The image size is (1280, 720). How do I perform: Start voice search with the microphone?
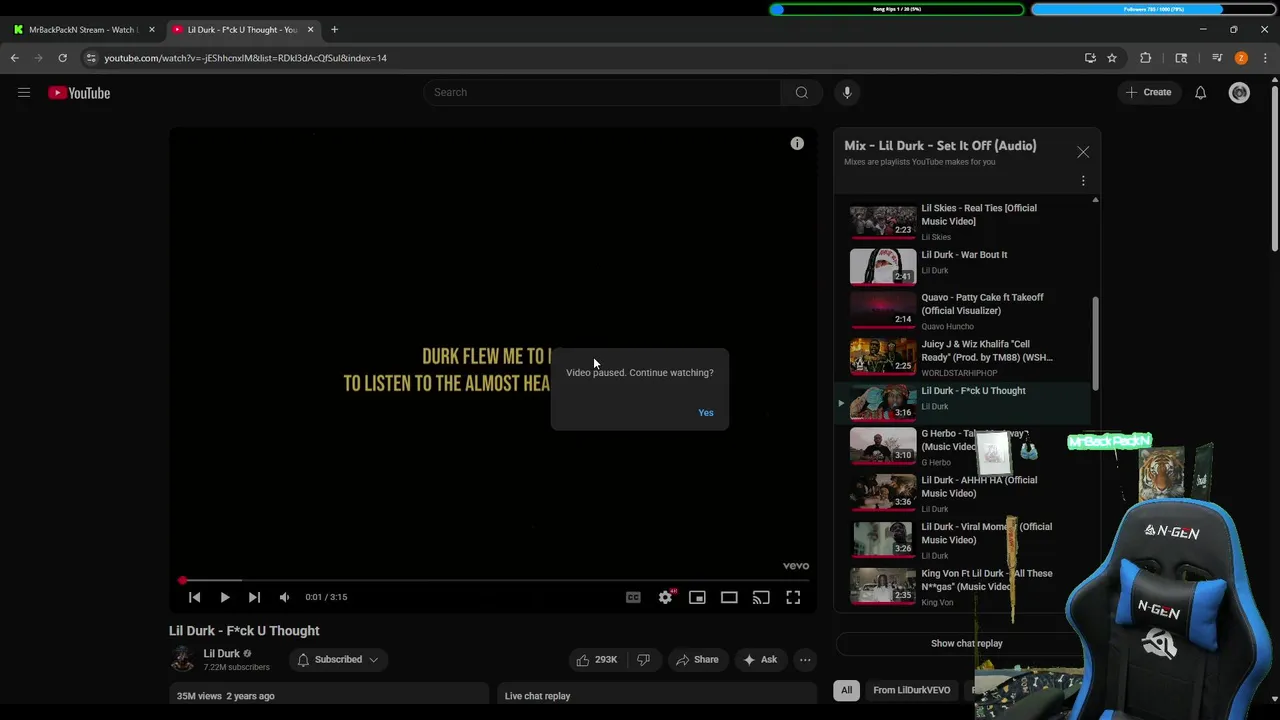(847, 93)
